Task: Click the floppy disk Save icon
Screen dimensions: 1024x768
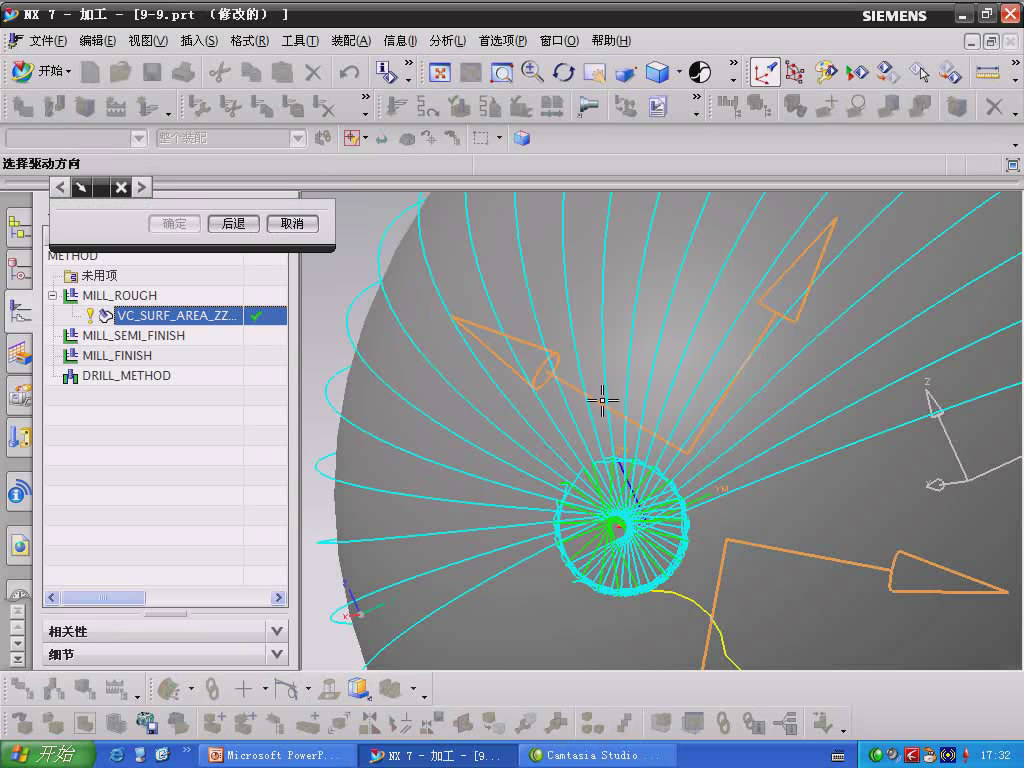Action: click(x=152, y=72)
